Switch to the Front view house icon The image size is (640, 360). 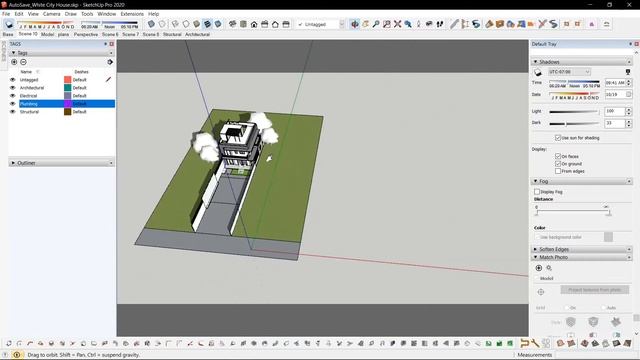pyautogui.click(x=254, y=24)
